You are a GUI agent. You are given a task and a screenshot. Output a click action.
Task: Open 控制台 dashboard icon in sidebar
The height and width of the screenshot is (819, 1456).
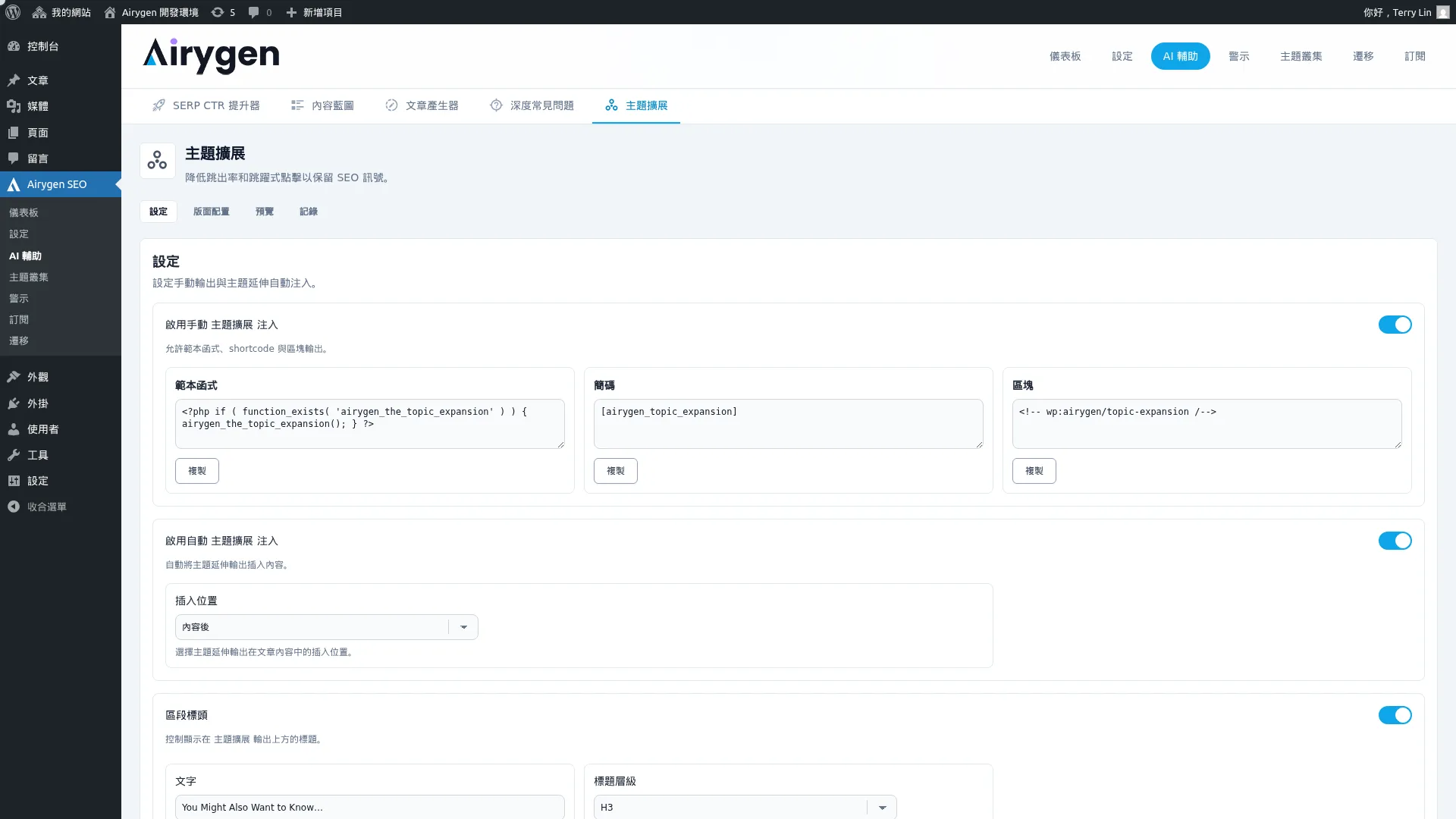[x=14, y=46]
